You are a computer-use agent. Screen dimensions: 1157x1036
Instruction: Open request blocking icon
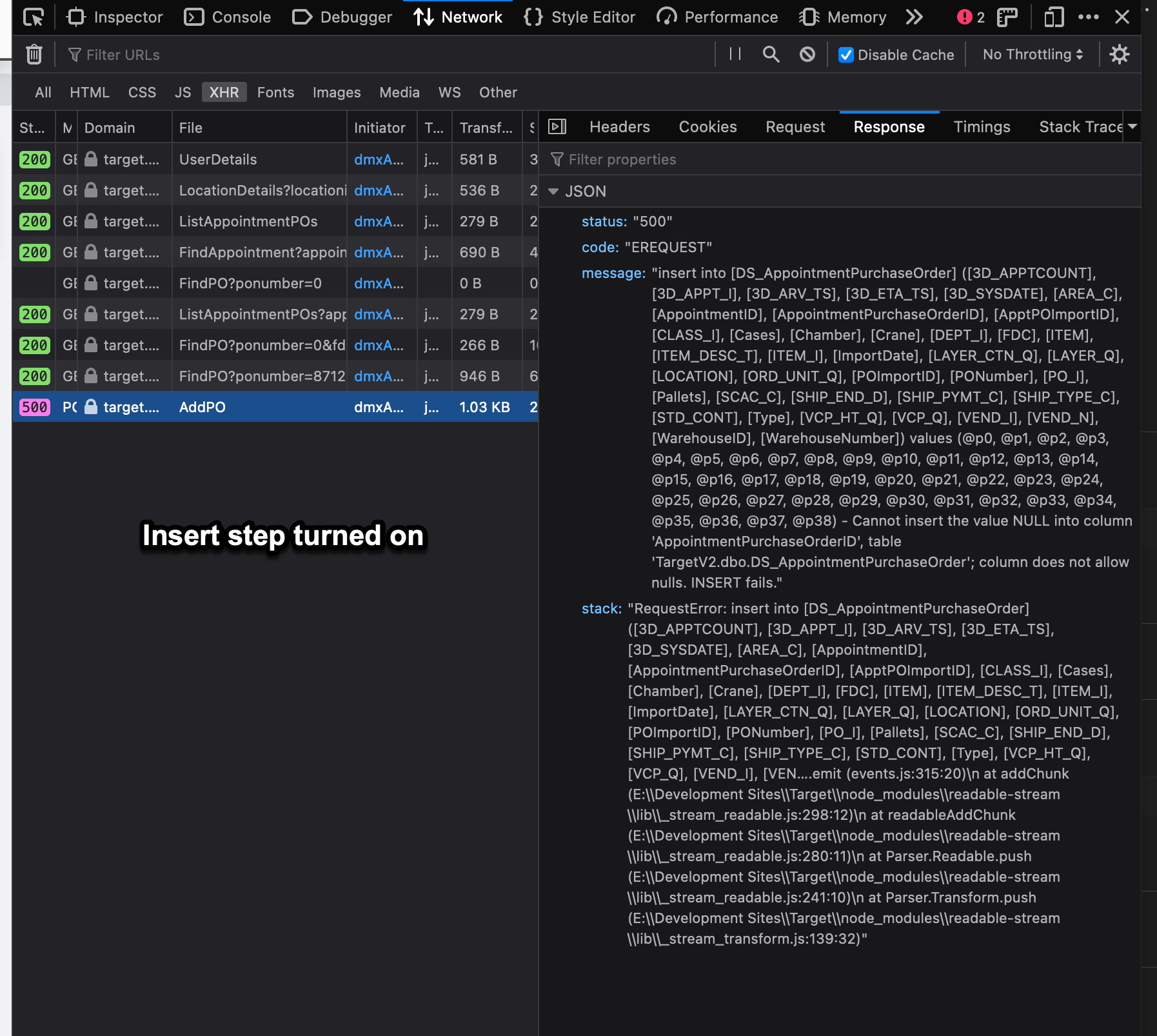point(807,54)
